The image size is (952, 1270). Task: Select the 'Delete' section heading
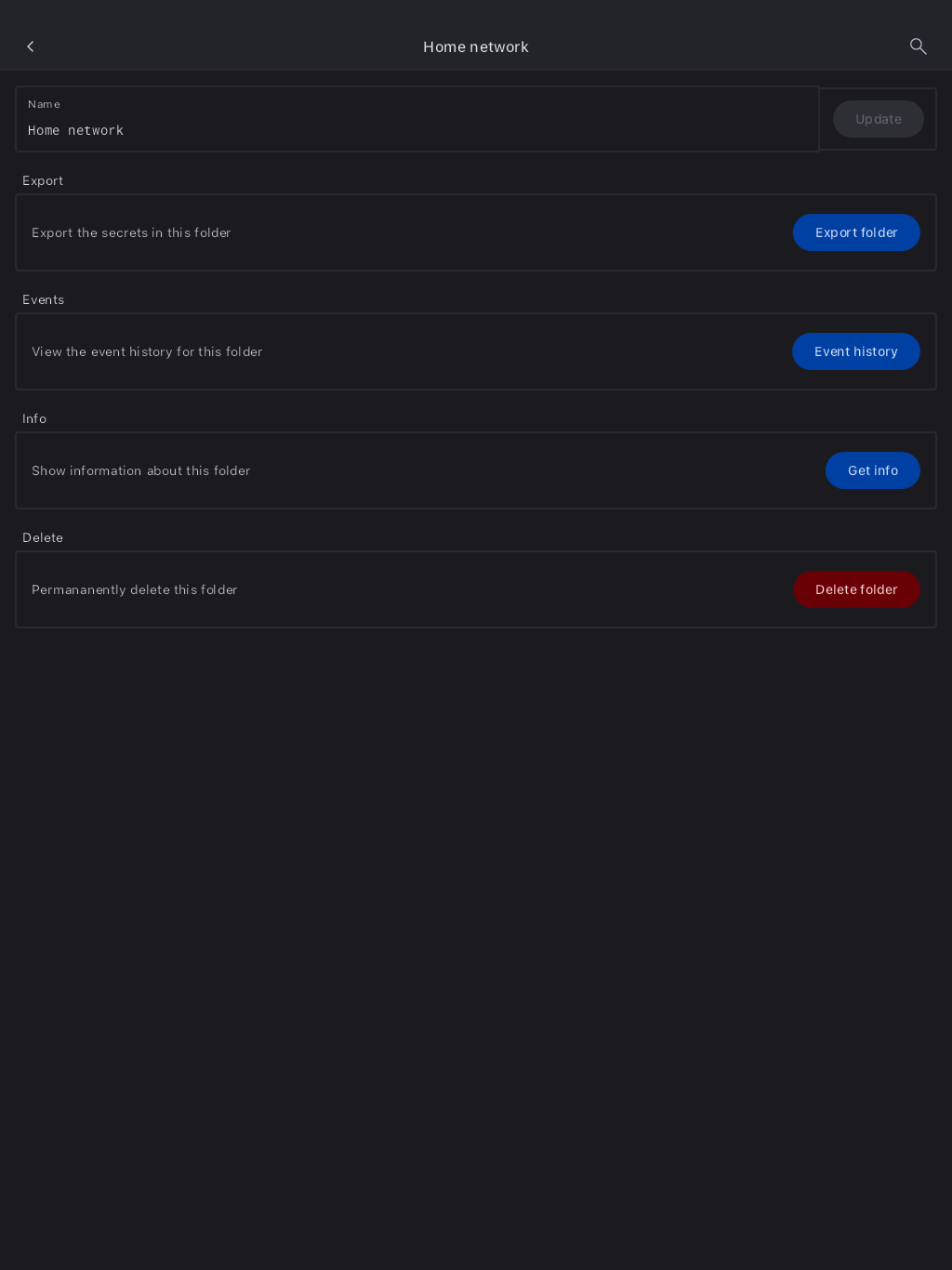click(x=43, y=537)
